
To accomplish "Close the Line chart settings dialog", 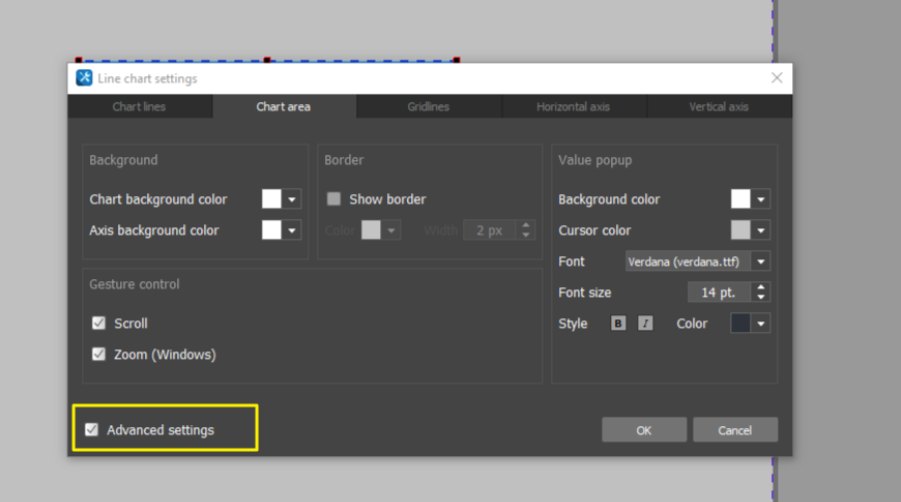I will (777, 78).
